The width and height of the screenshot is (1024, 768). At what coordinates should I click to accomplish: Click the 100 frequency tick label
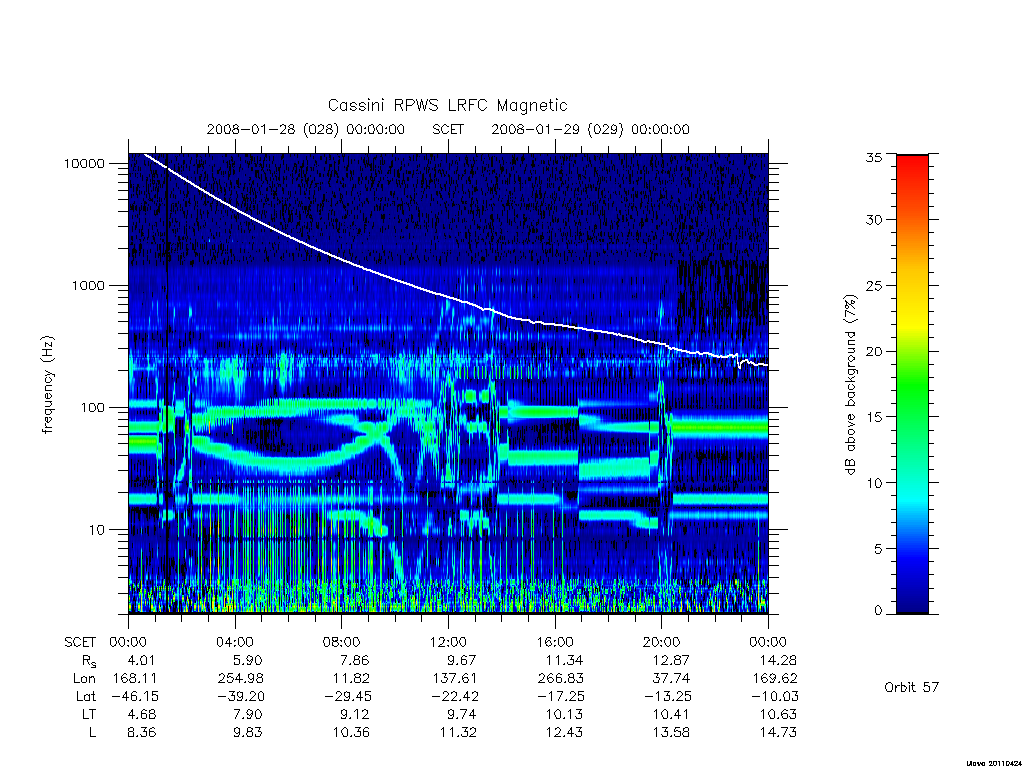[x=92, y=408]
